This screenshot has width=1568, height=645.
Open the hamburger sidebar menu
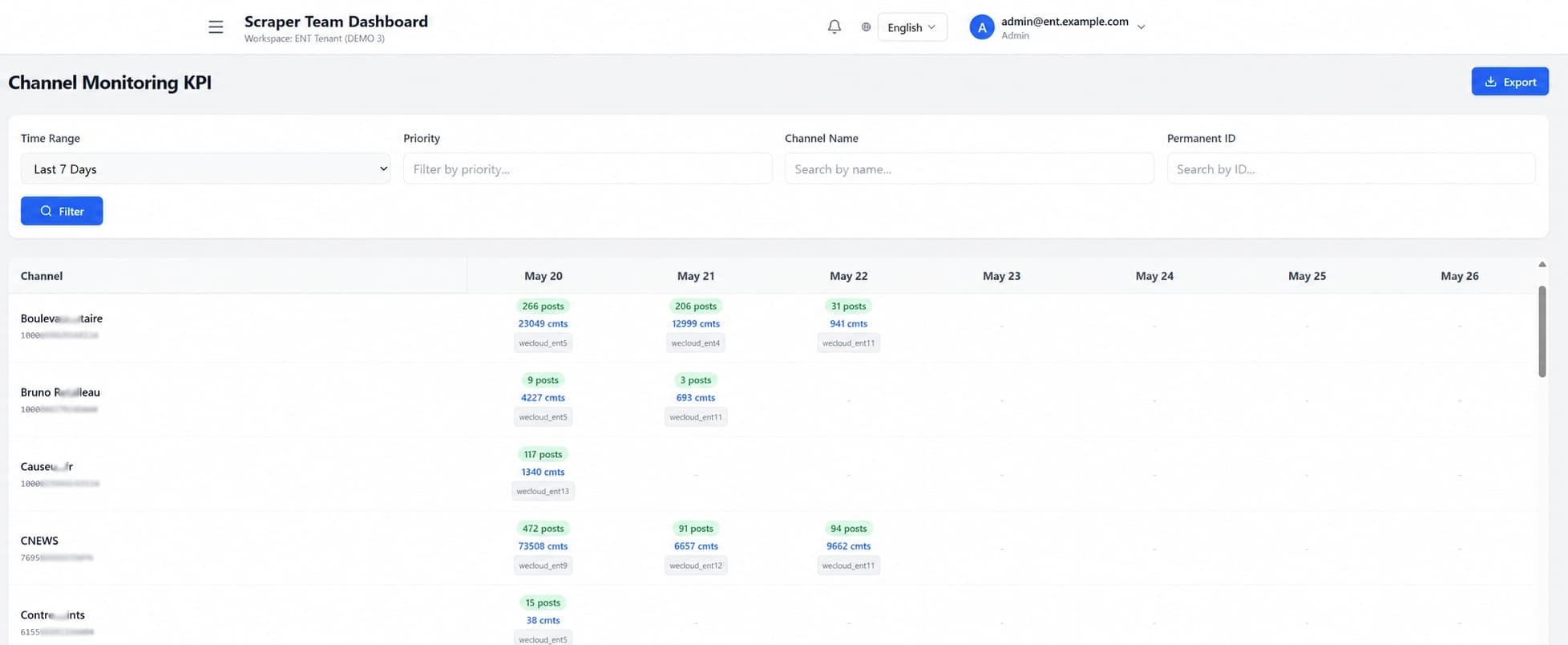[216, 27]
